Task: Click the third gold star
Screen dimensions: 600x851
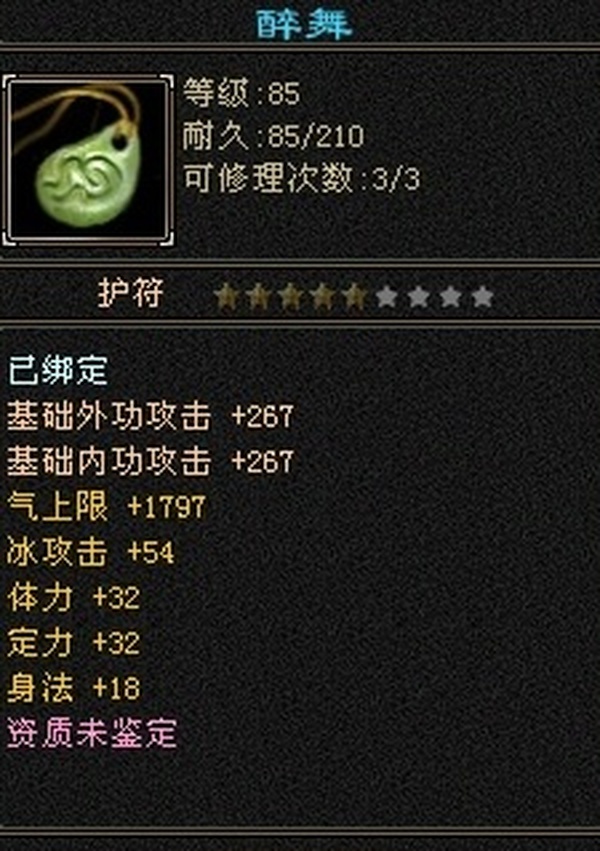Action: pos(290,297)
